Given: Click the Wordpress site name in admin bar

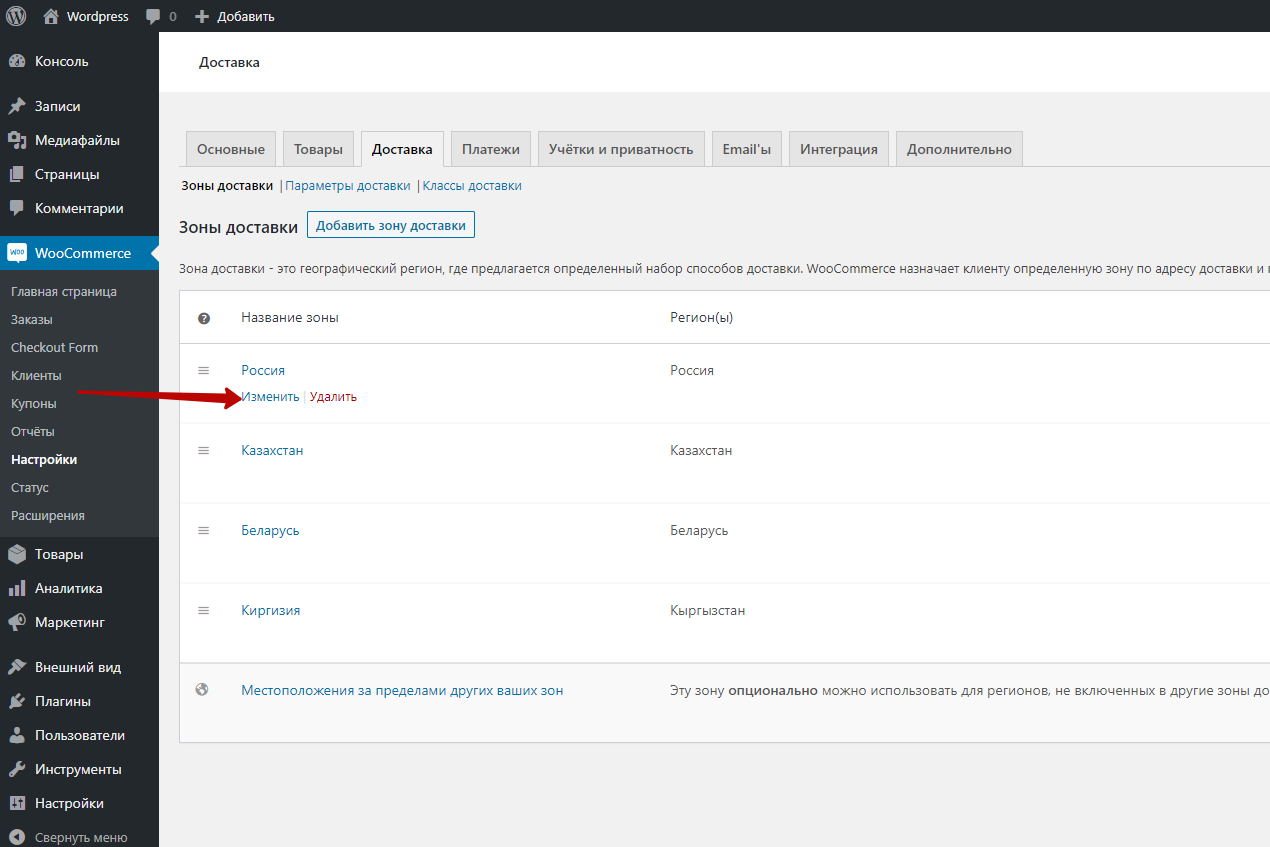Looking at the screenshot, I should [98, 16].
